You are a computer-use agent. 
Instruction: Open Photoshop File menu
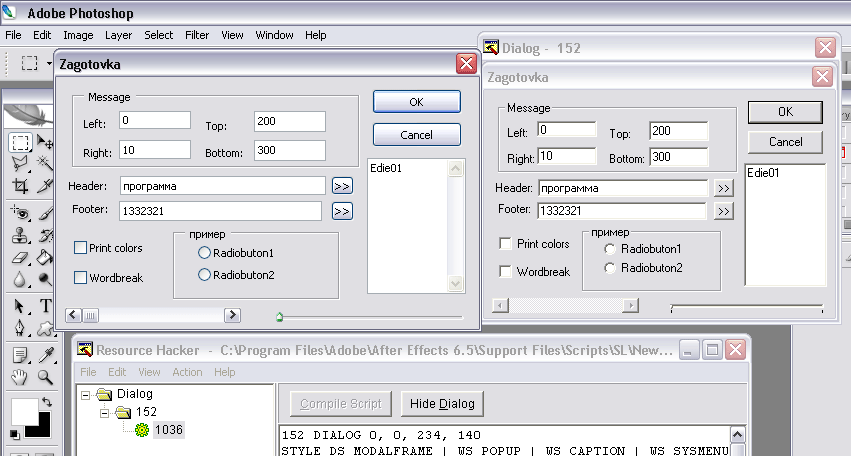point(13,35)
